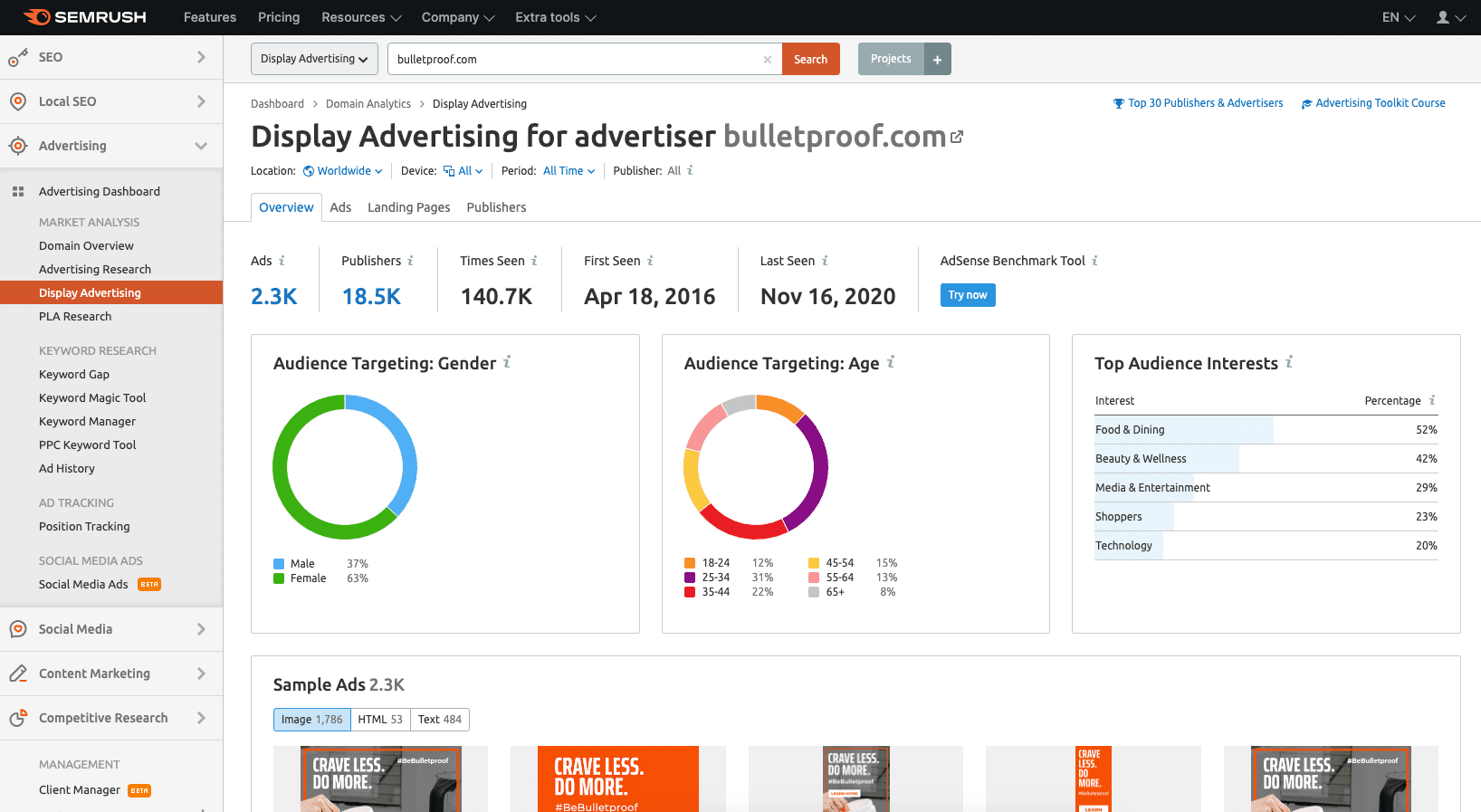Open Features in top navigation
The width and height of the screenshot is (1481, 812).
(x=210, y=17)
